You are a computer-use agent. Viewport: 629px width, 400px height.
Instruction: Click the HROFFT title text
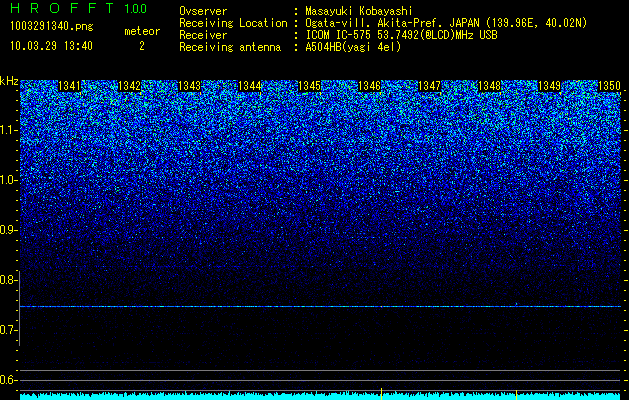click(62, 8)
